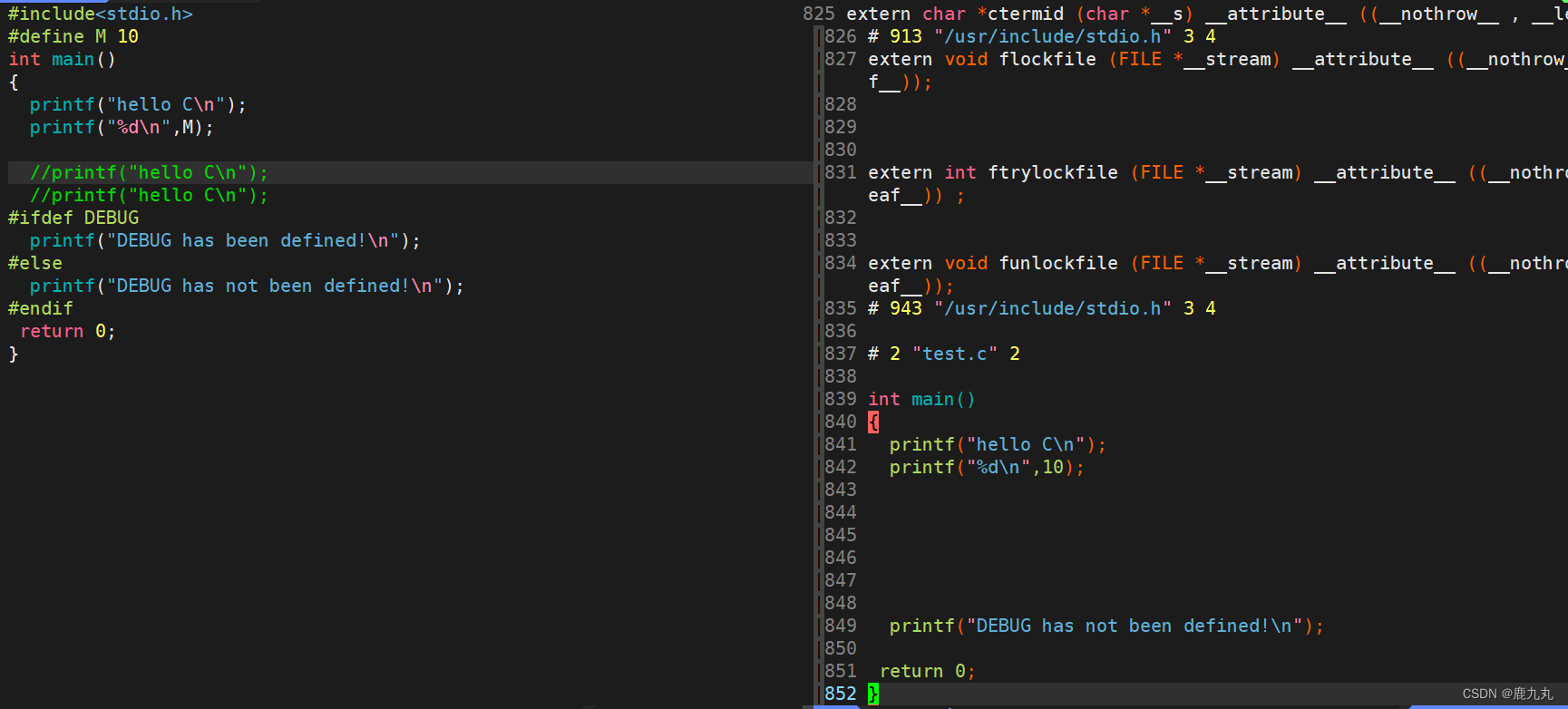Click the #endif directive

[41, 308]
